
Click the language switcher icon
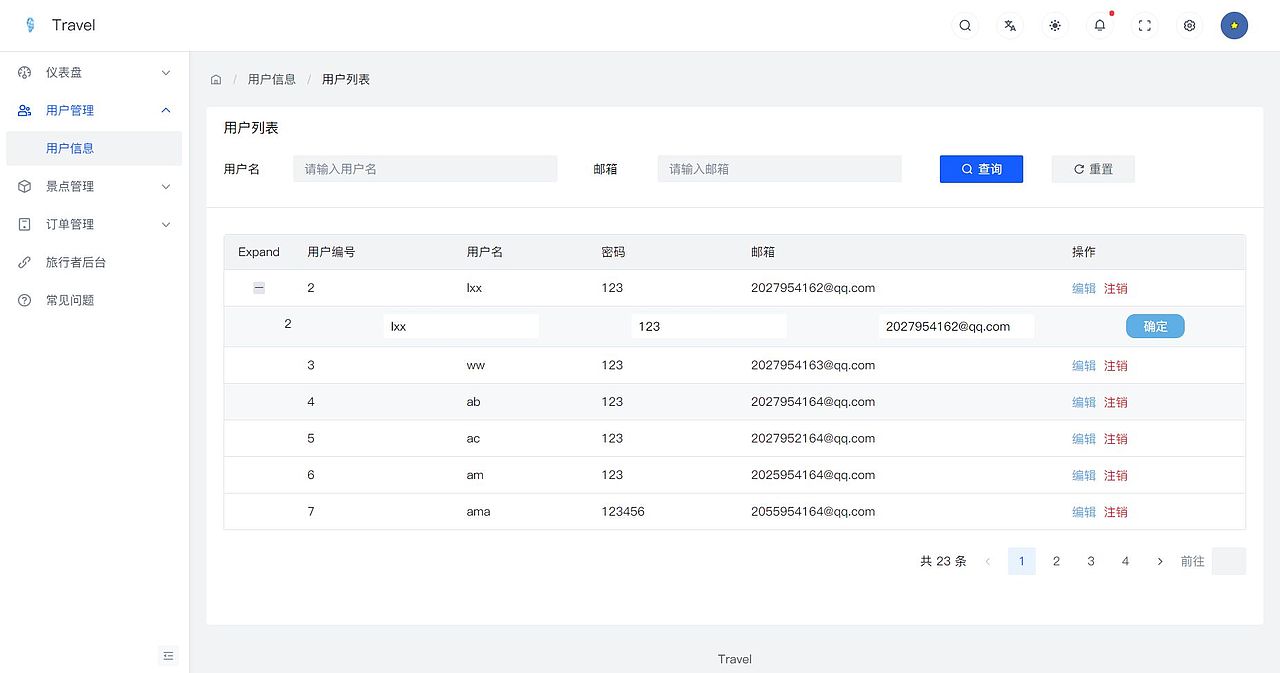pyautogui.click(x=1009, y=25)
